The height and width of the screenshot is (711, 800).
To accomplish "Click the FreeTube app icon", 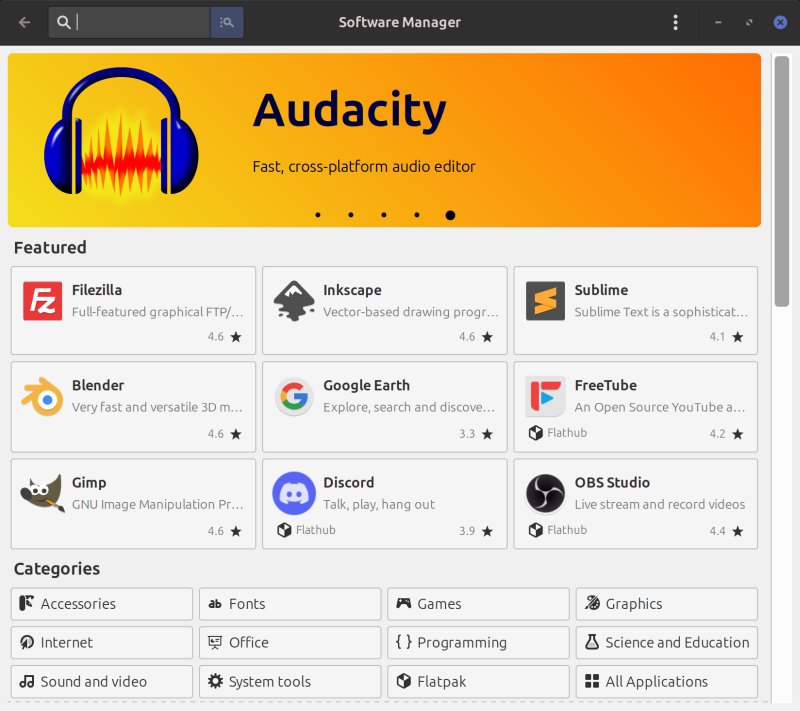I will point(545,396).
